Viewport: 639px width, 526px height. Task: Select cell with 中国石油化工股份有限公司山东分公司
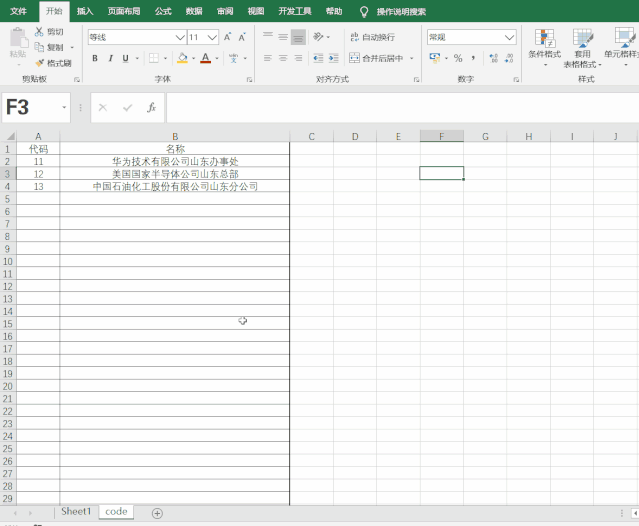(x=175, y=187)
